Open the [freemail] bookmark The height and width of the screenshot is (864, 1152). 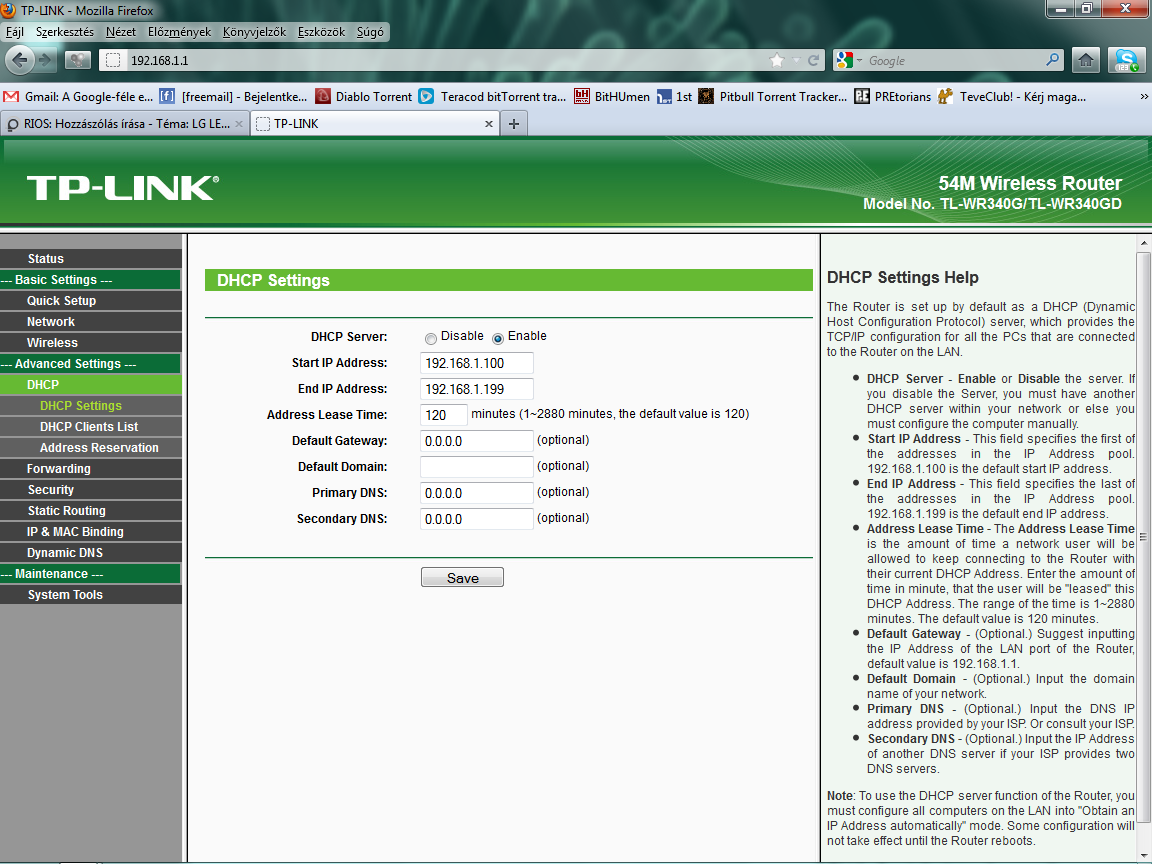click(234, 96)
